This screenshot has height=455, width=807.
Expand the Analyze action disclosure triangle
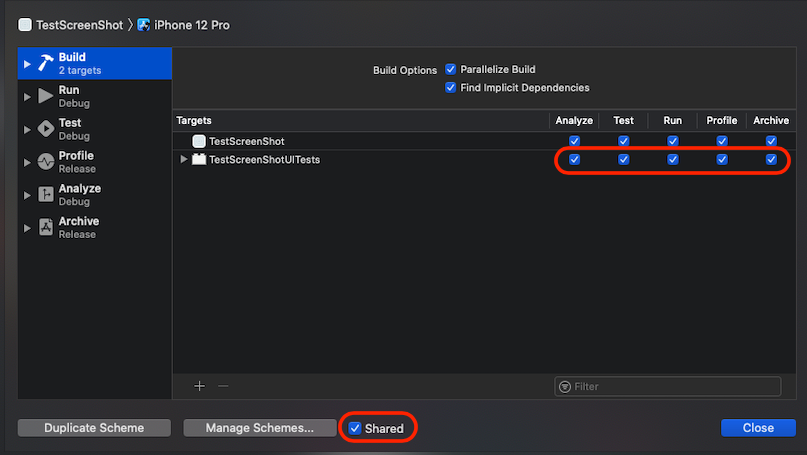click(27, 196)
